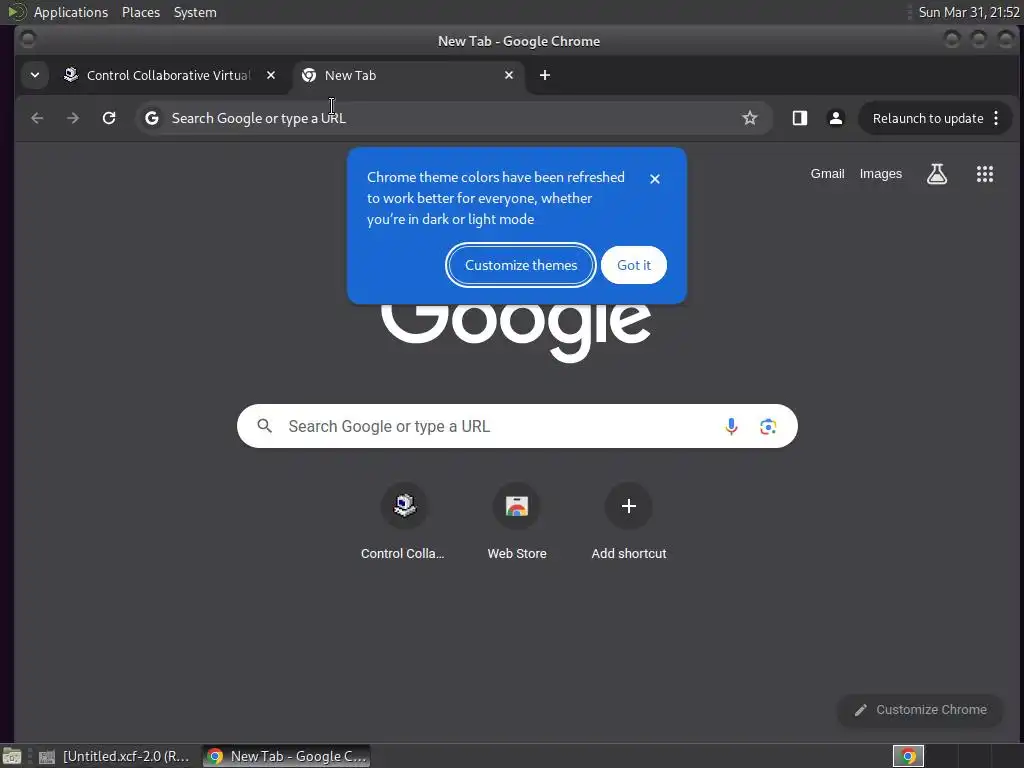This screenshot has height=768, width=1024.
Task: Open the Web Store shortcut
Action: tap(517, 522)
